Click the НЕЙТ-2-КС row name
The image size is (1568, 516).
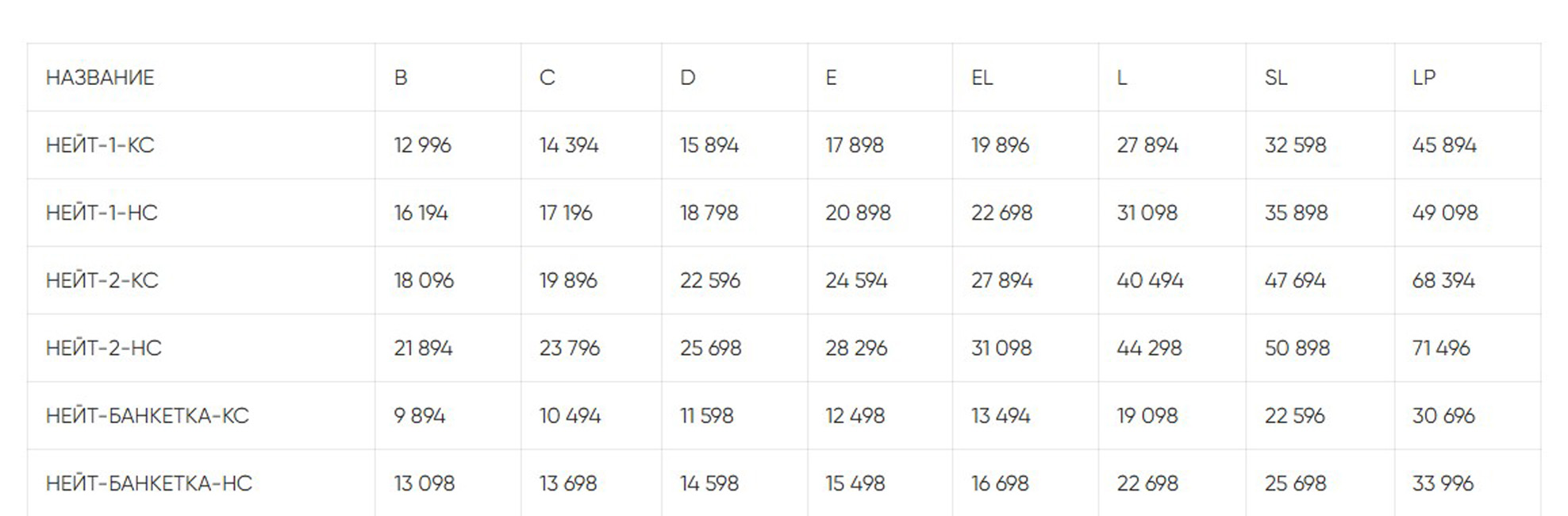pyautogui.click(x=102, y=280)
